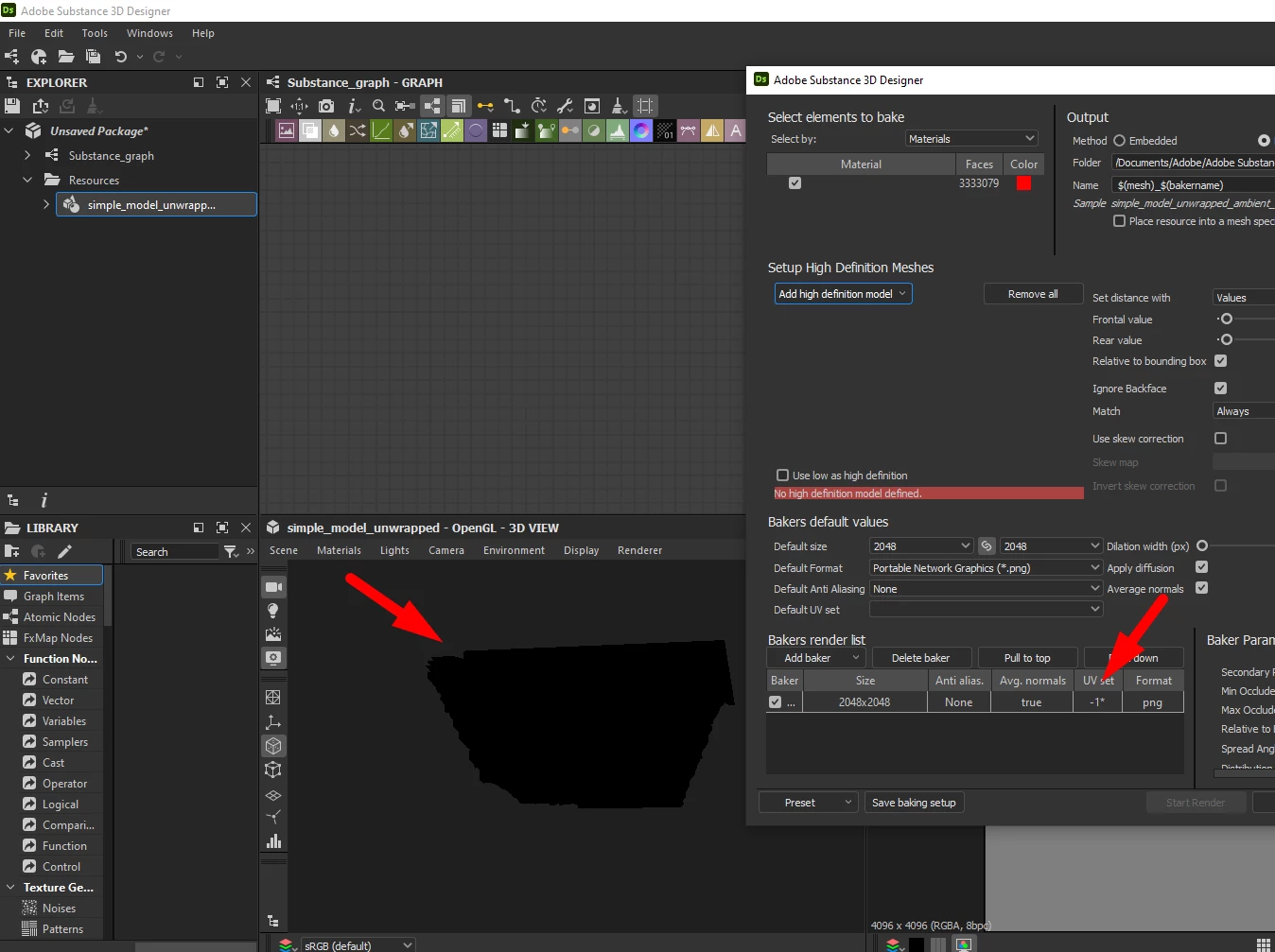
Task: Click the grid plane icon in 3D view
Action: point(273,794)
